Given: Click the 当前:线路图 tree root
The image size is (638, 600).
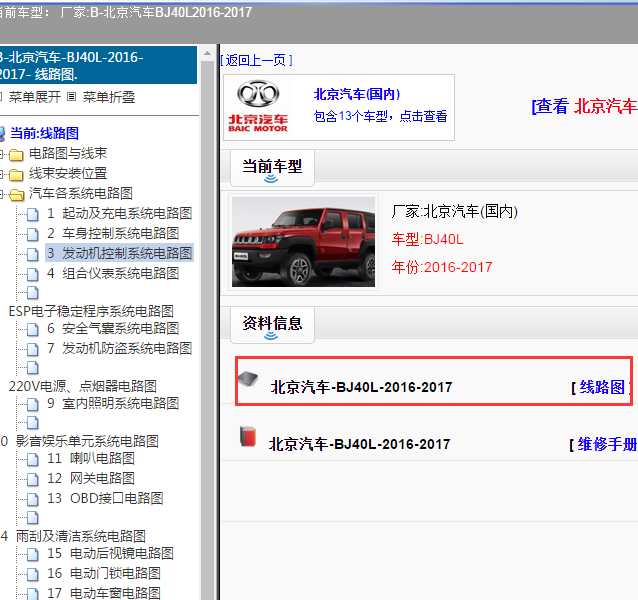Looking at the screenshot, I should [x=44, y=133].
